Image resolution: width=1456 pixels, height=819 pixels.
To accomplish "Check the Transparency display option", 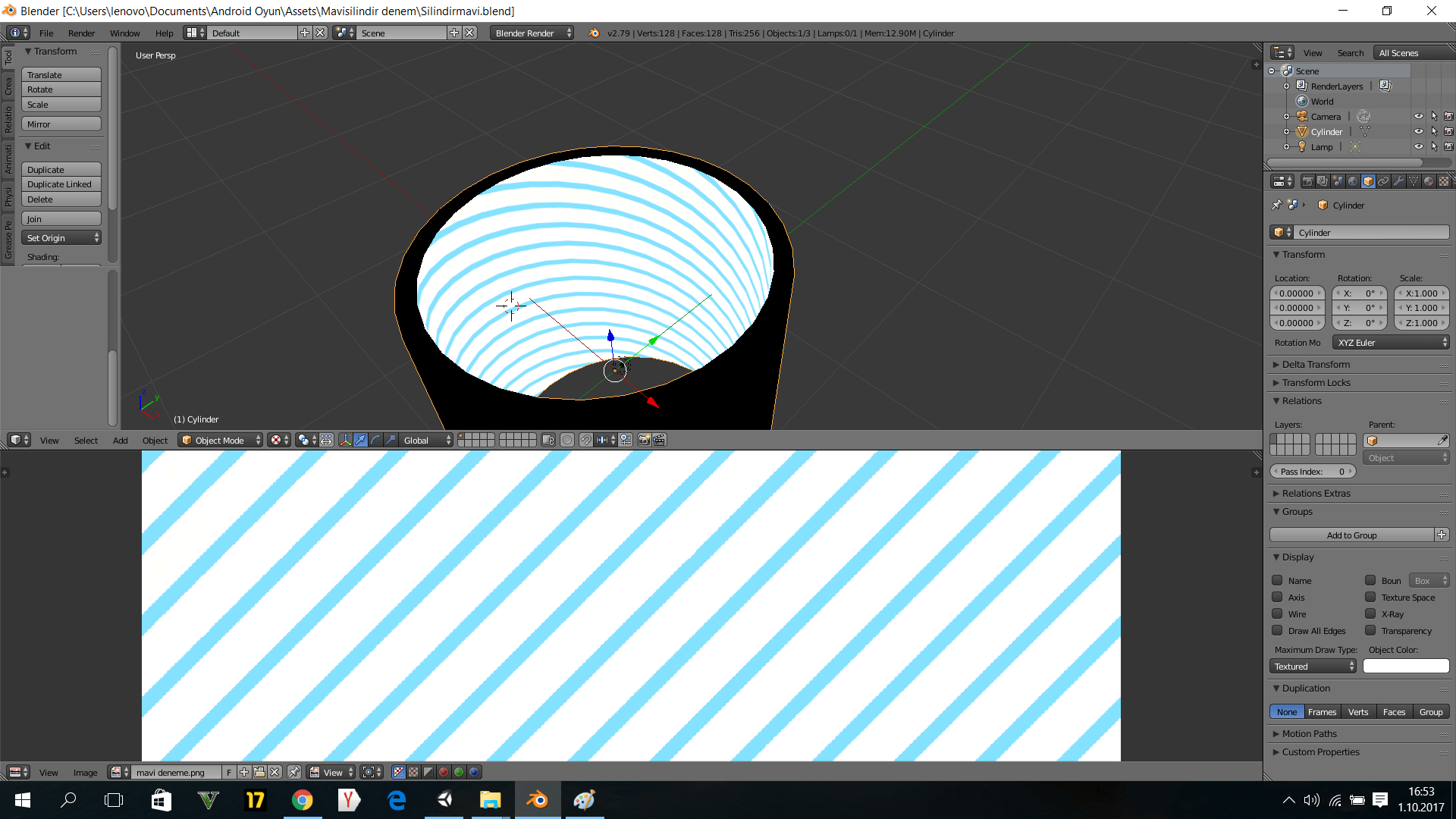I will coord(1370,630).
